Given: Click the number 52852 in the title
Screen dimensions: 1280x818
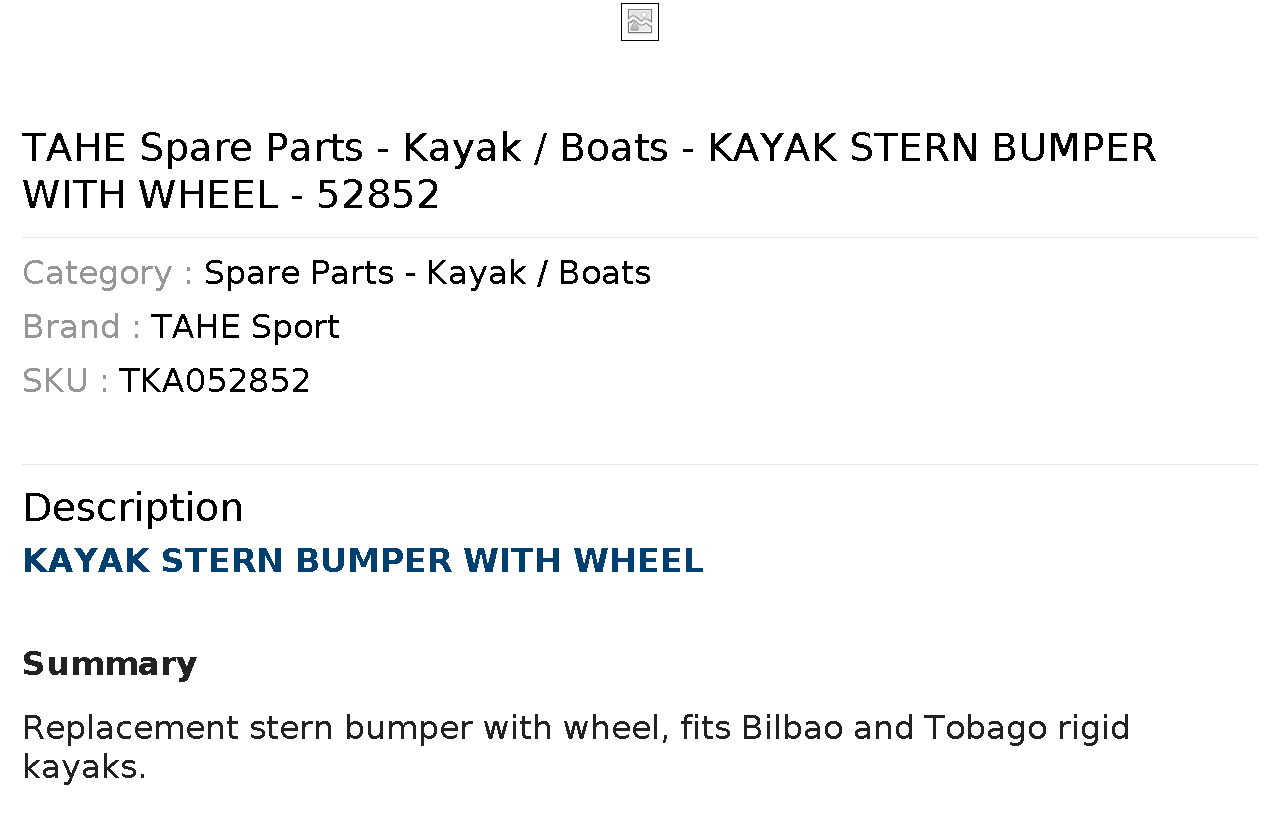Looking at the screenshot, I should [x=378, y=195].
